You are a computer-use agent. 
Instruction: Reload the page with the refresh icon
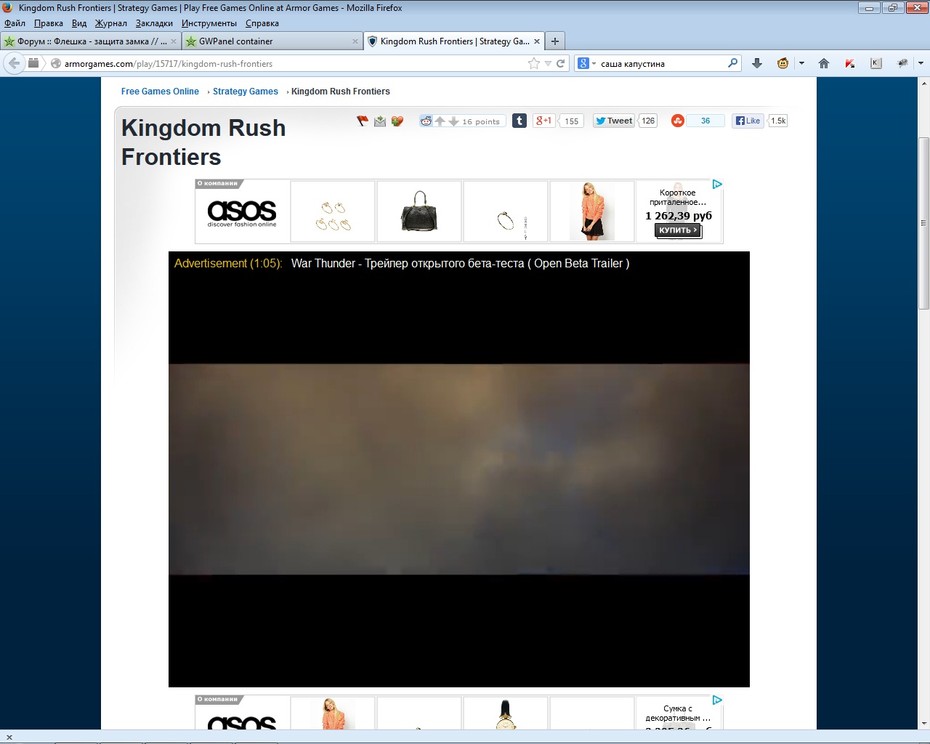tap(560, 63)
